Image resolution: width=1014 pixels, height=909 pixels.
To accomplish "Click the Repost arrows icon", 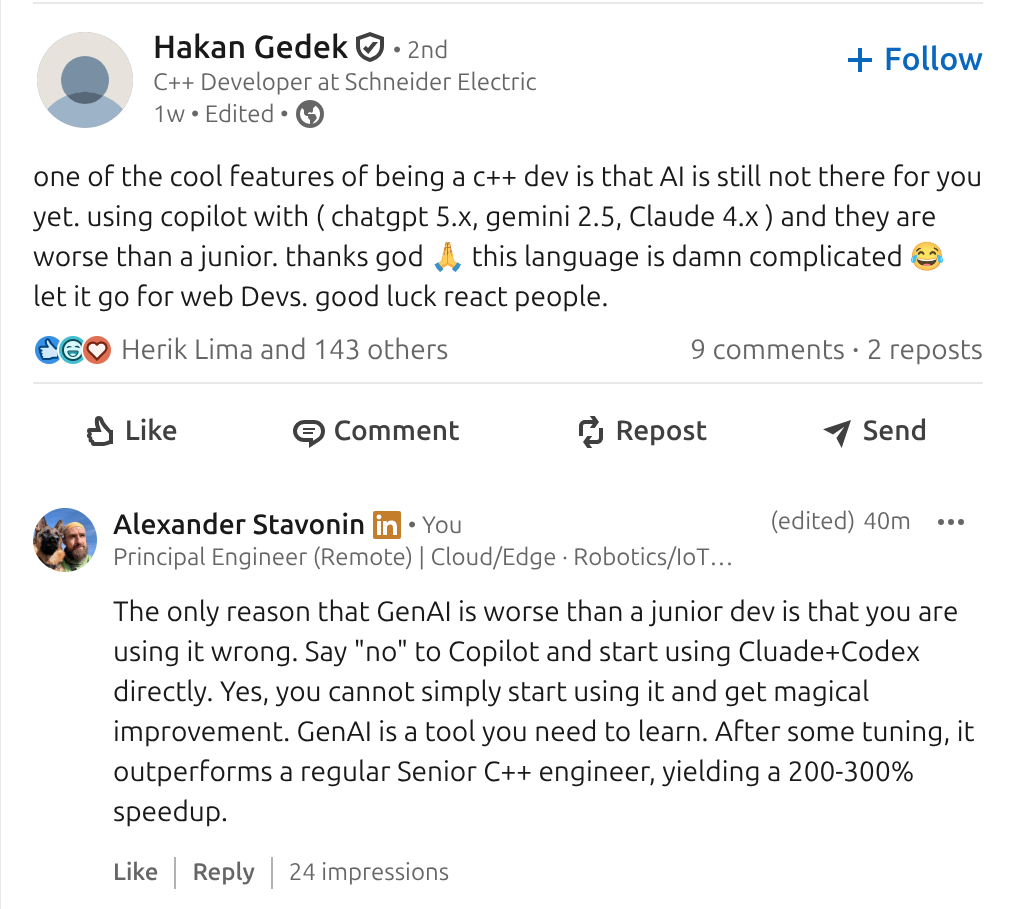I will point(591,432).
